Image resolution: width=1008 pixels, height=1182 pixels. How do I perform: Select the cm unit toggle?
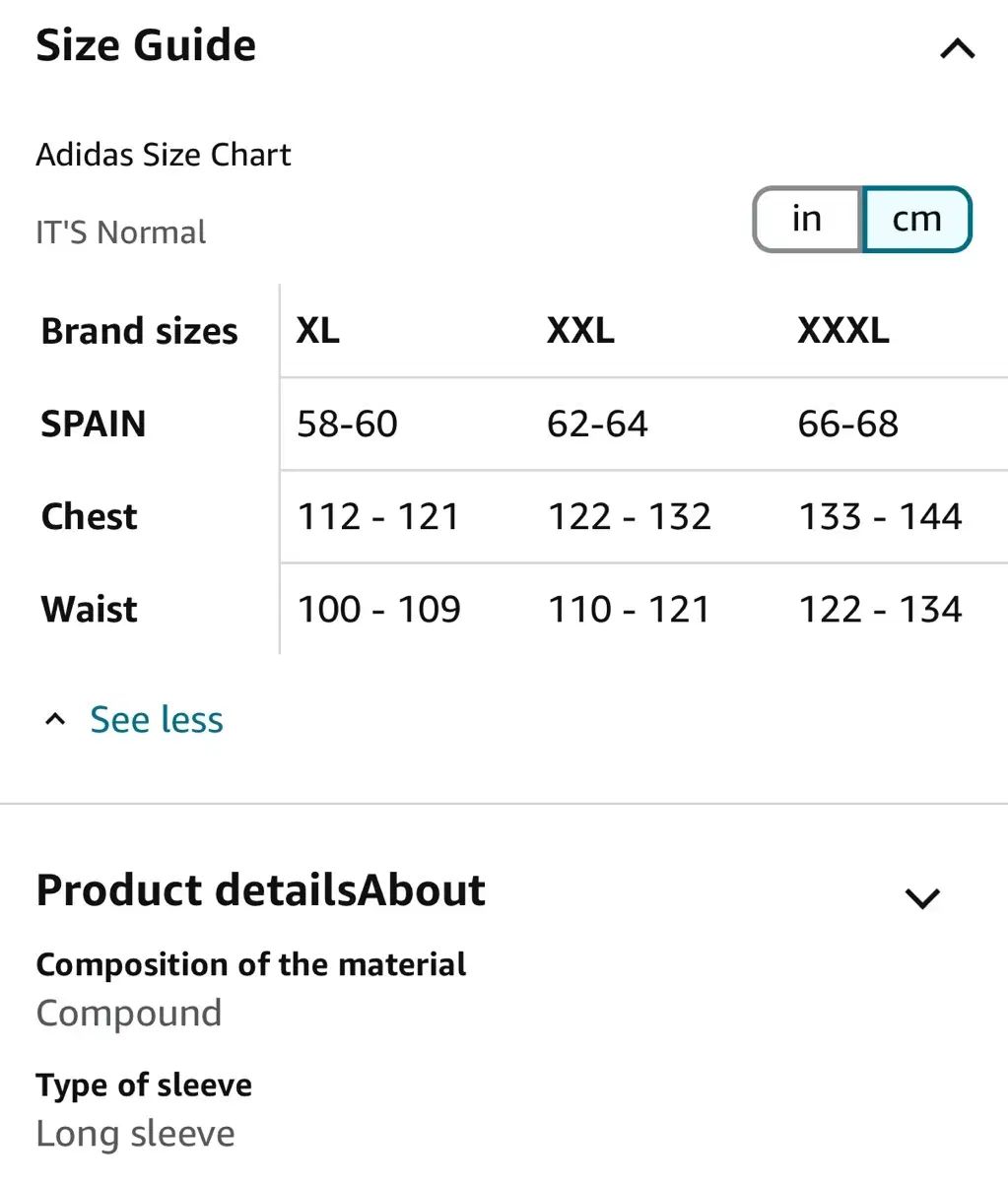point(917,219)
